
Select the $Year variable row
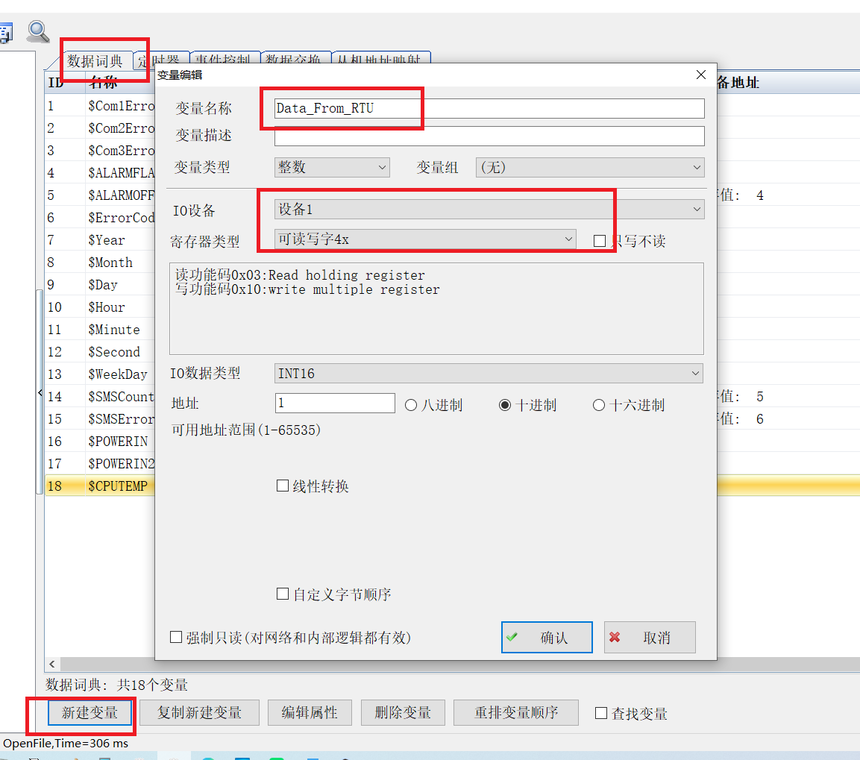click(x=100, y=240)
